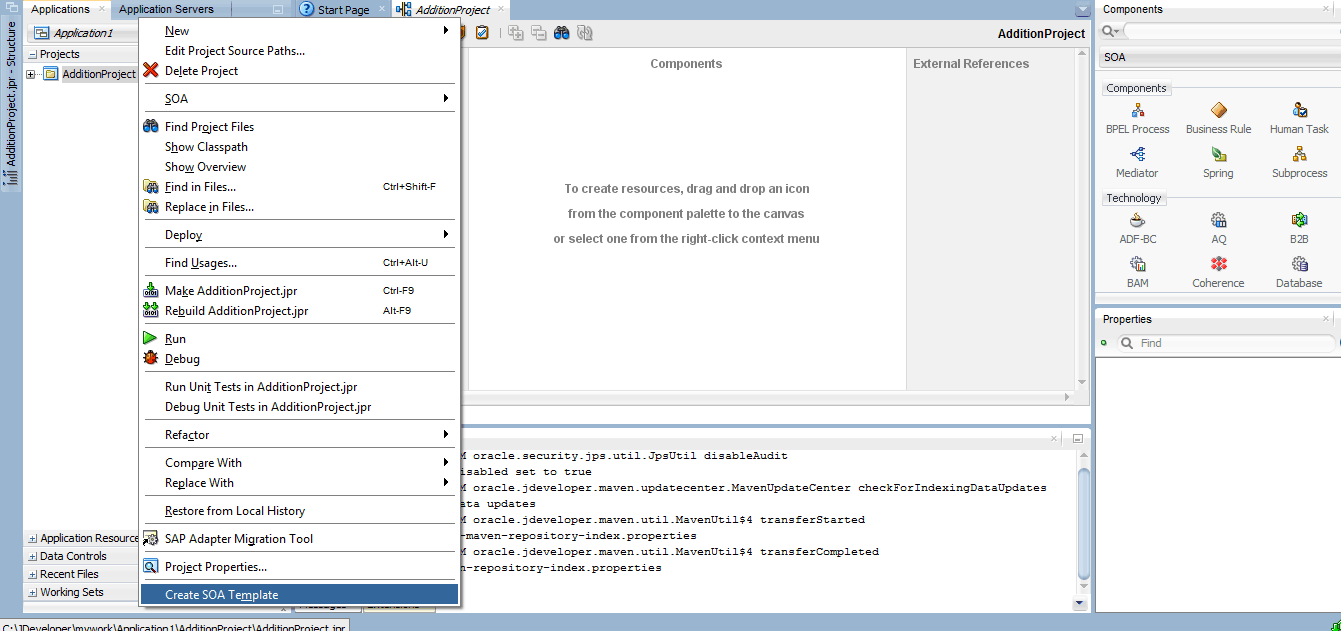The width and height of the screenshot is (1341, 631).
Task: Select Make AdditionProject.jpr
Action: click(299, 290)
